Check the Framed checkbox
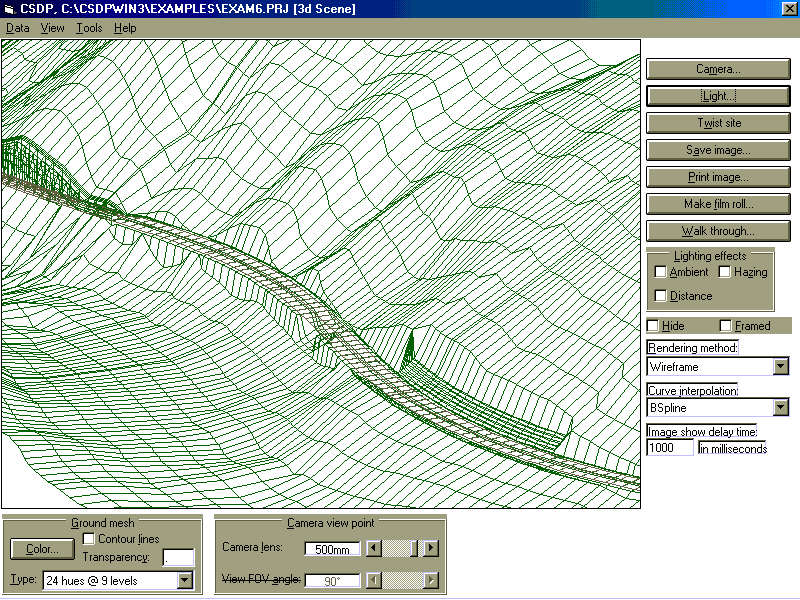Screen dimensions: 800x600 (x=726, y=326)
